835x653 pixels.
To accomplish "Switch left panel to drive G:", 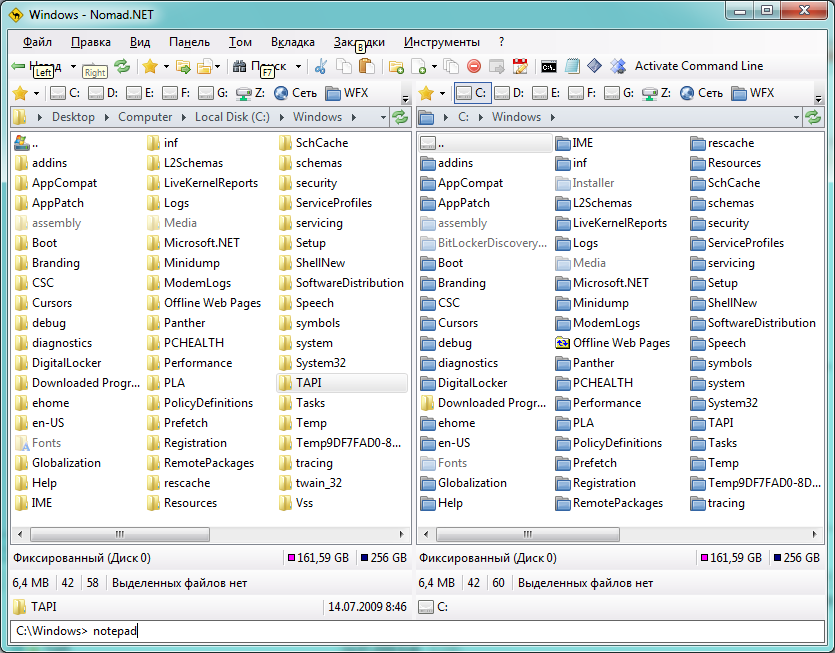I will coord(213,93).
